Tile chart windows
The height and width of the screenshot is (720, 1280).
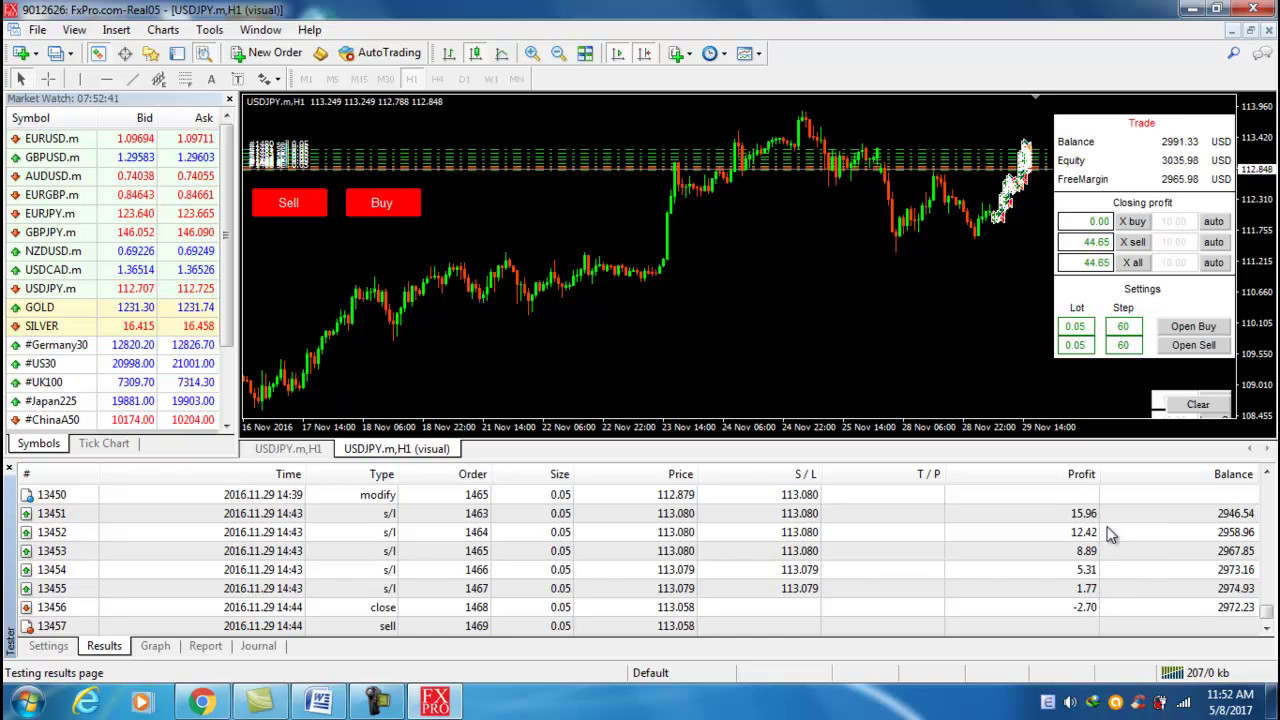[x=585, y=53]
